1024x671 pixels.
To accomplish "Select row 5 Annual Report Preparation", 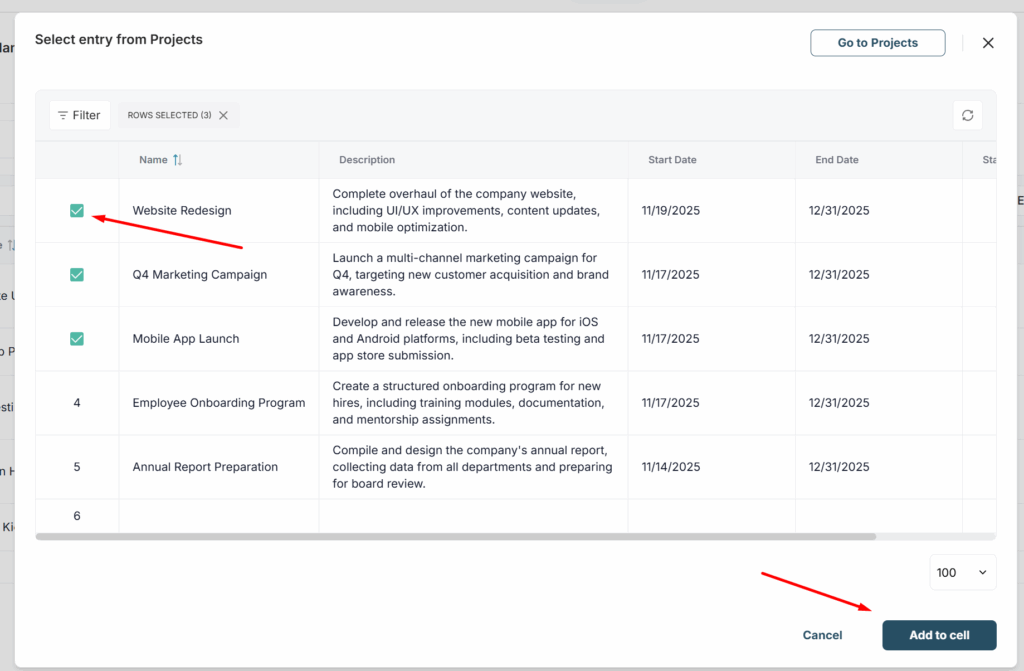I will pyautogui.click(x=77, y=467).
